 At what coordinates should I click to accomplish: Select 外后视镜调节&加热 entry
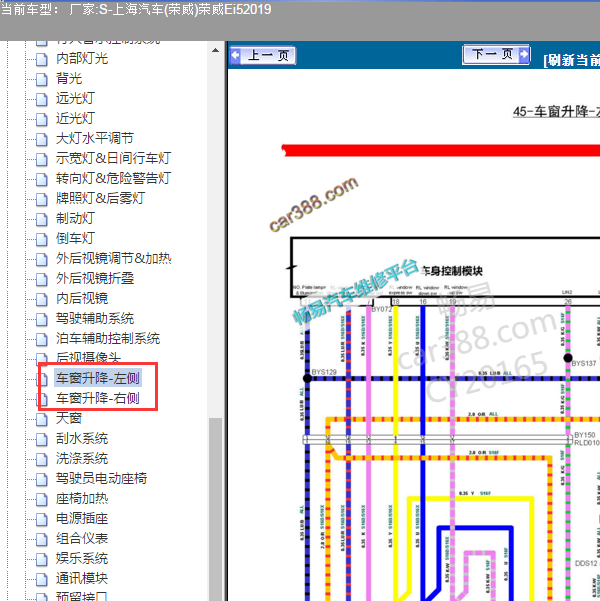113,258
